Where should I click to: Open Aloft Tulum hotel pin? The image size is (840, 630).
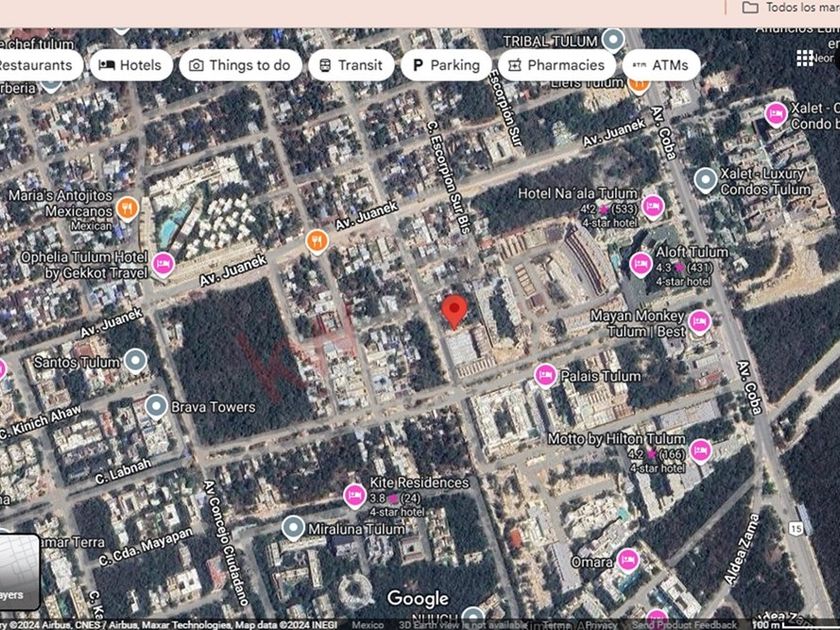coord(640,264)
